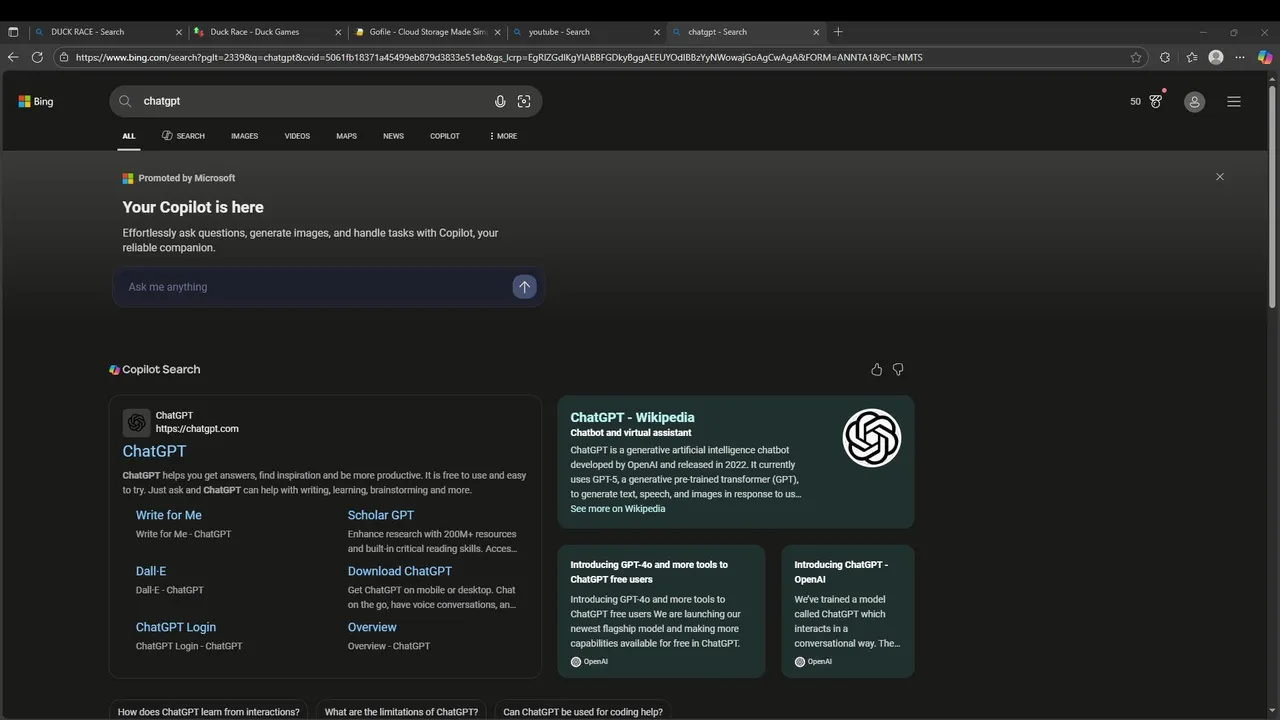The width and height of the screenshot is (1280, 720).
Task: Start voice search with microphone icon
Action: pos(500,101)
